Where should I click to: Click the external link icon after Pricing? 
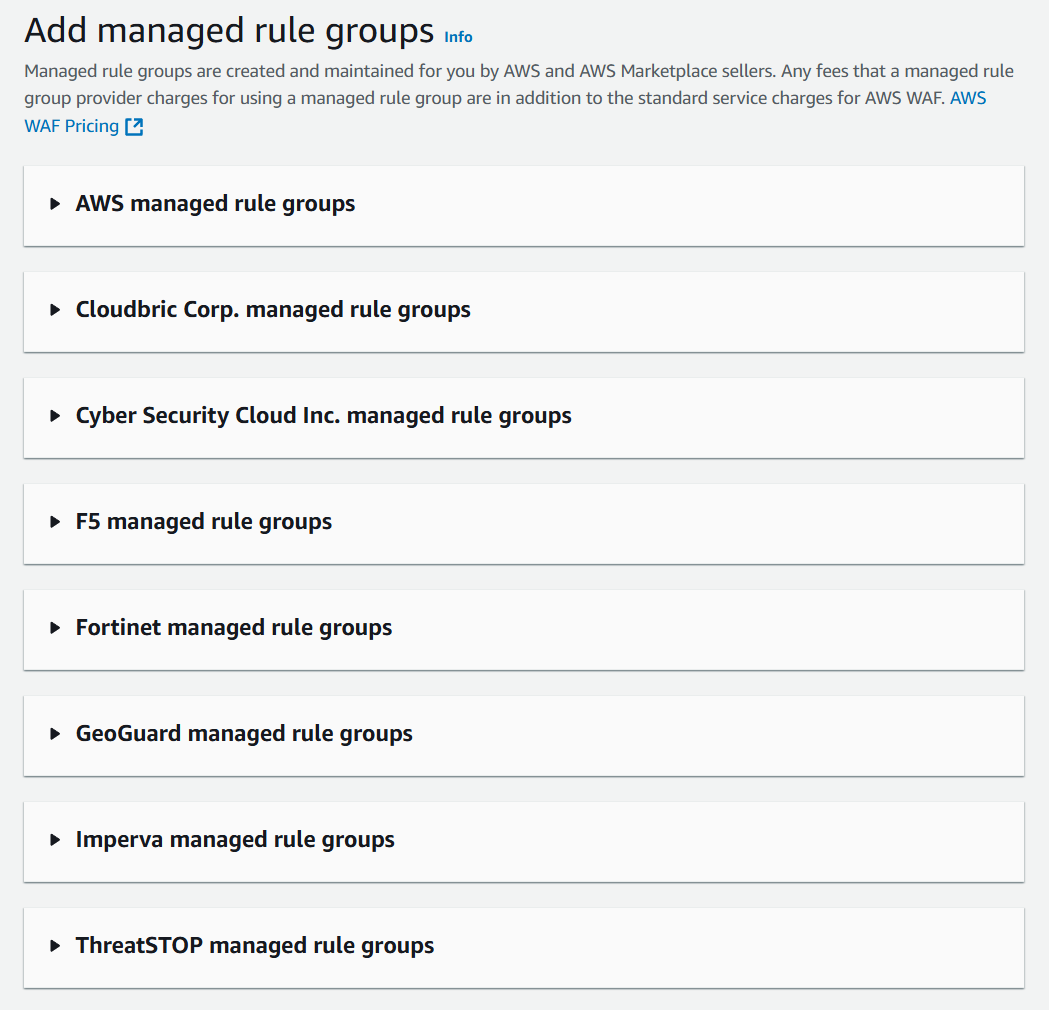pyautogui.click(x=134, y=126)
